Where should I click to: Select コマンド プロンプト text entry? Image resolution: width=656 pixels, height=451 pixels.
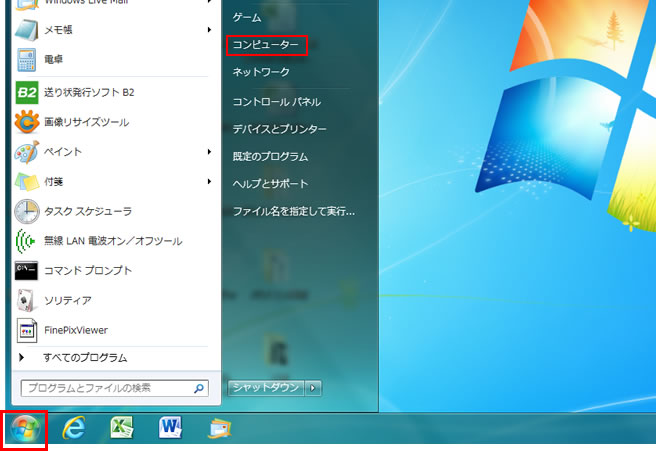coord(88,271)
